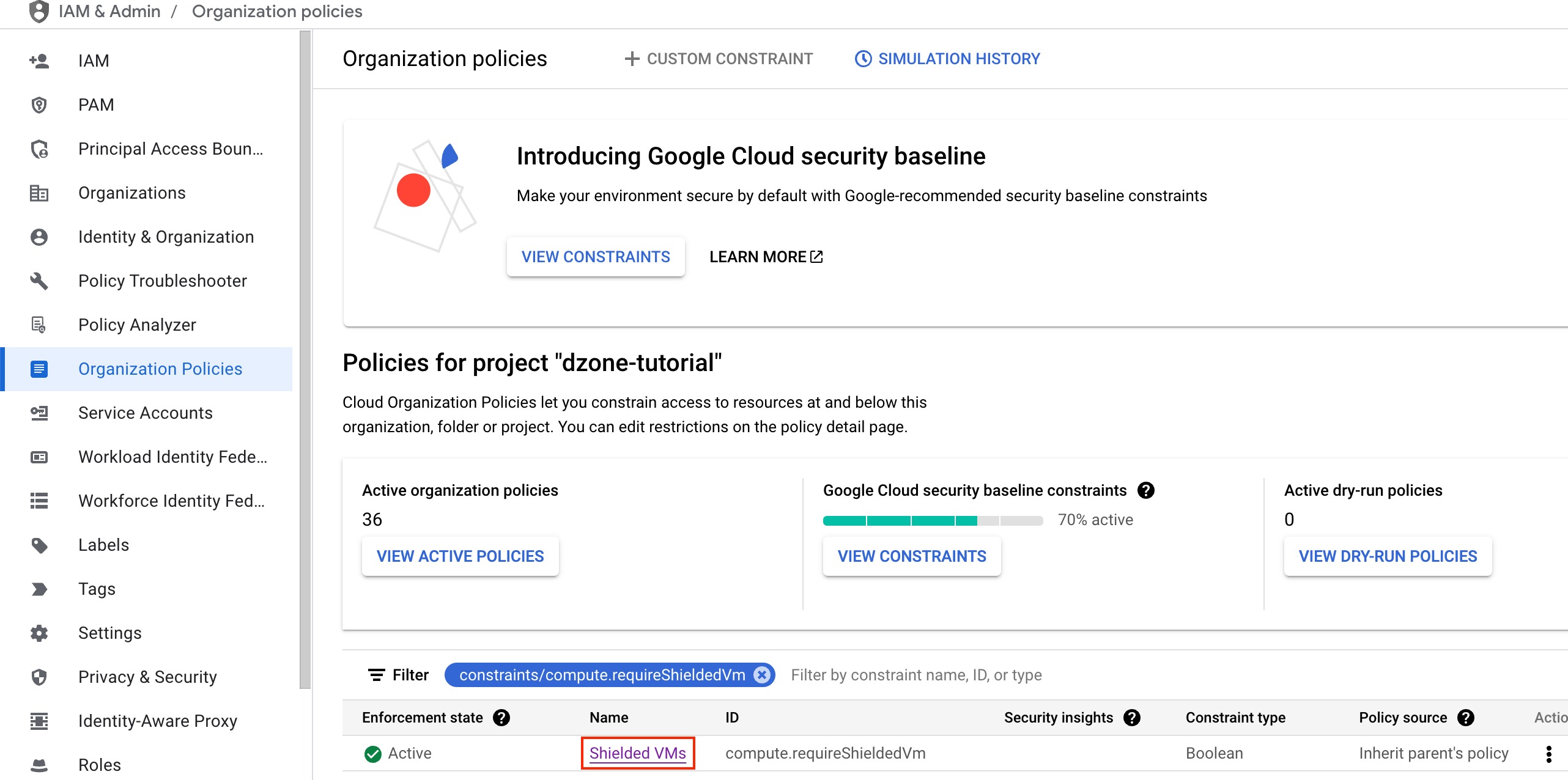Image resolution: width=1568 pixels, height=780 pixels.
Task: Select the Policy Troubleshooter wrench icon
Action: coord(39,281)
